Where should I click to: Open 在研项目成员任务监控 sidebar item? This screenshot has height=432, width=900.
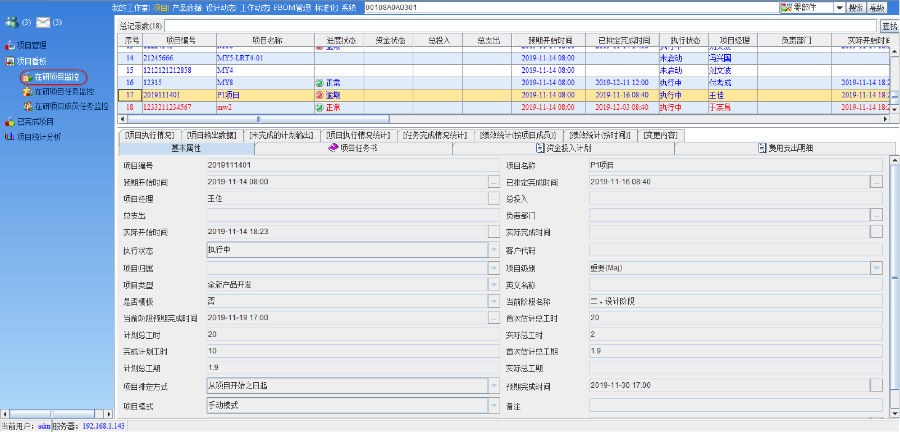click(72, 105)
